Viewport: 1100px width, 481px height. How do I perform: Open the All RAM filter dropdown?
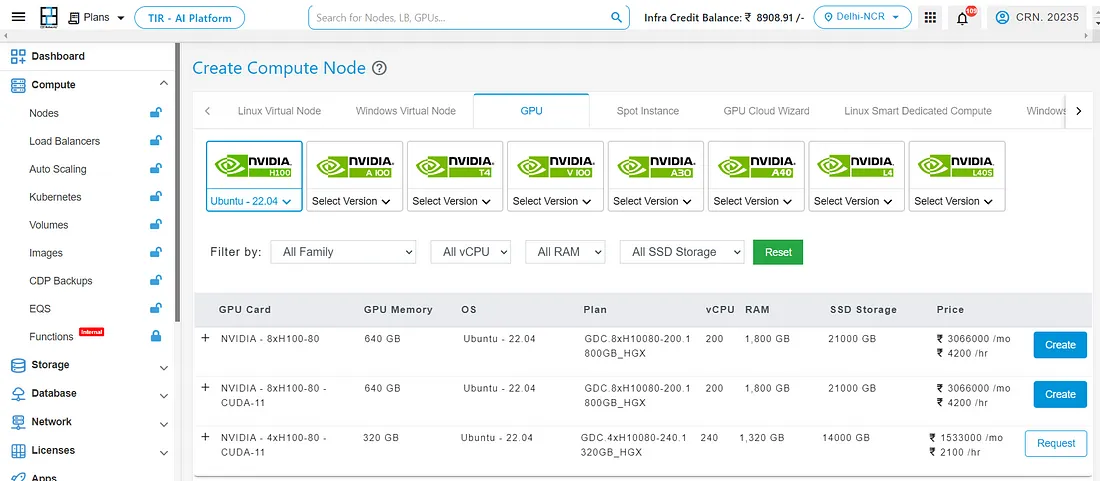tap(565, 252)
